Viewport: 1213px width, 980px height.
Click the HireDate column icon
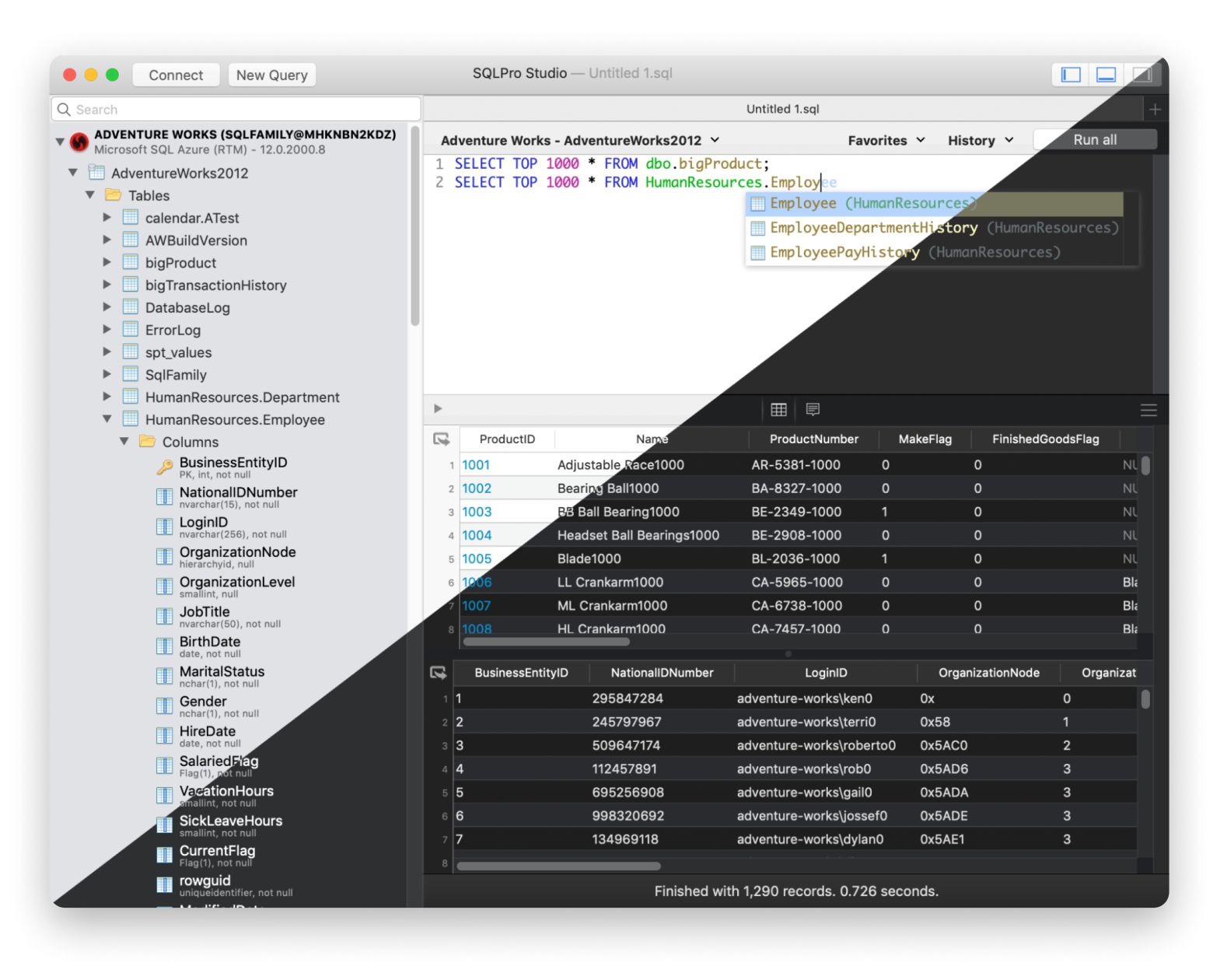click(165, 736)
